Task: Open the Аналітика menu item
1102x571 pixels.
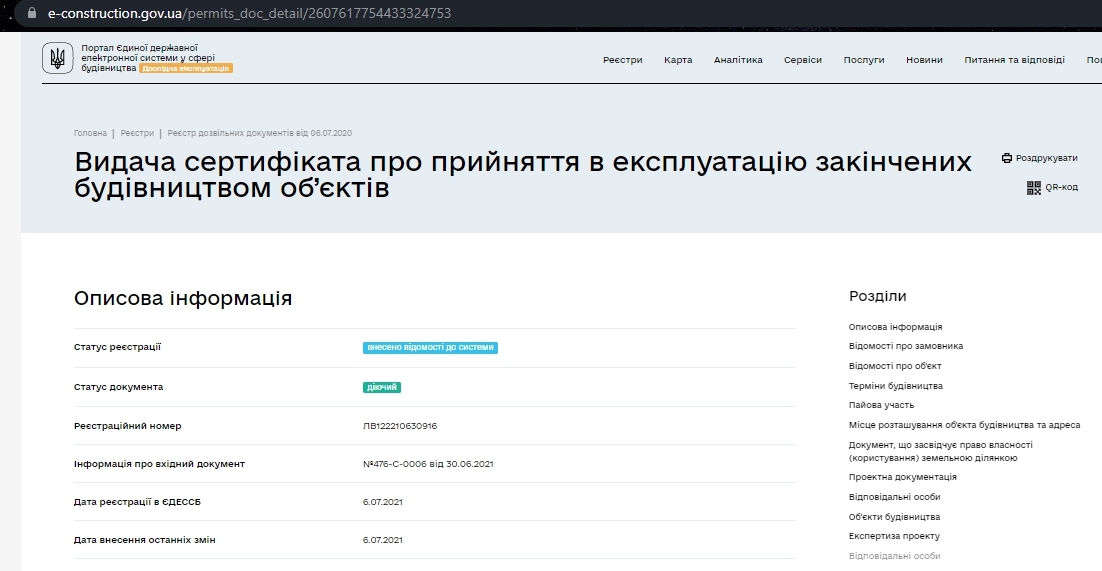Action: [x=738, y=60]
